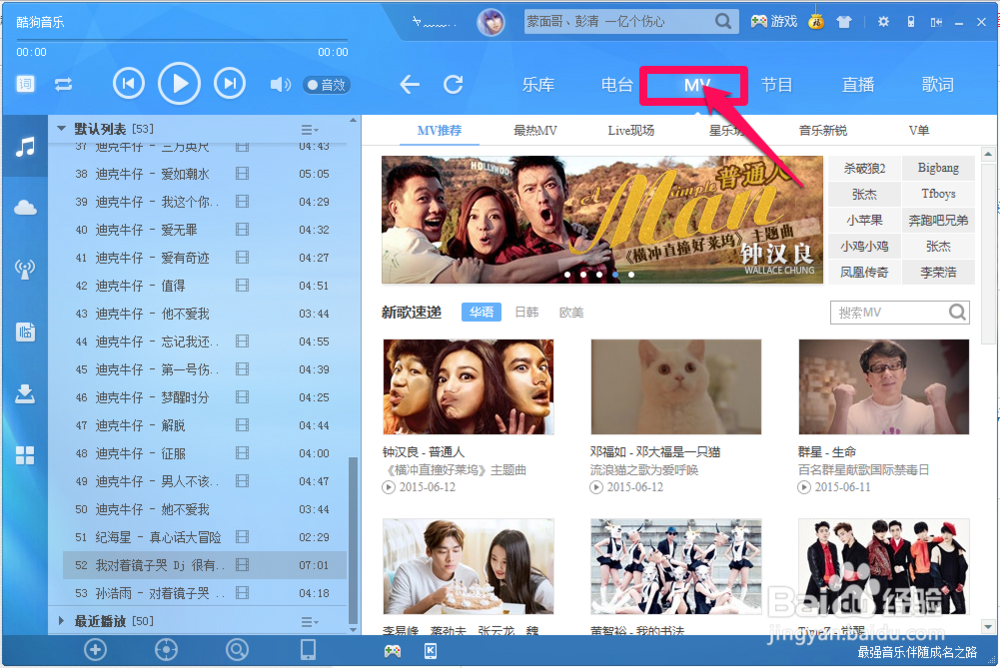Open phone transfer icon in bottom bar
The image size is (1000, 668).
[x=308, y=650]
